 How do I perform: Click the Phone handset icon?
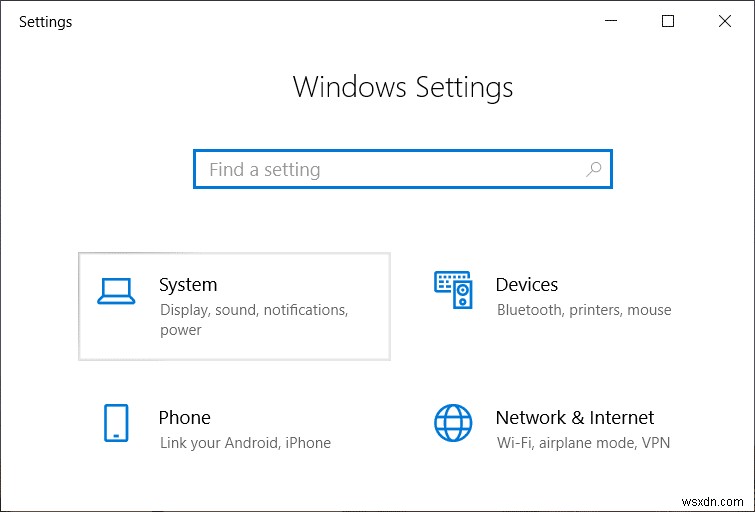coord(116,422)
